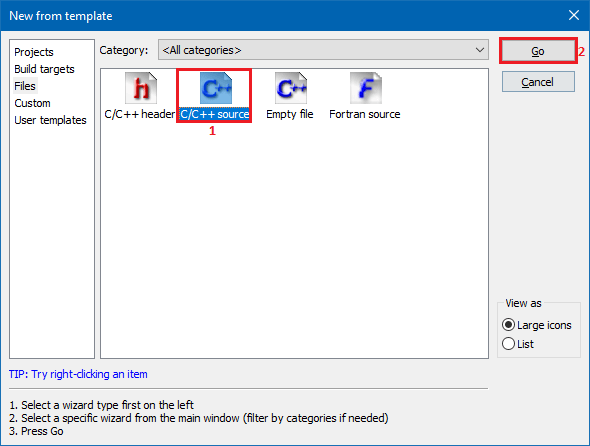Switch view to List mode
The height and width of the screenshot is (446, 590).
[x=518, y=344]
